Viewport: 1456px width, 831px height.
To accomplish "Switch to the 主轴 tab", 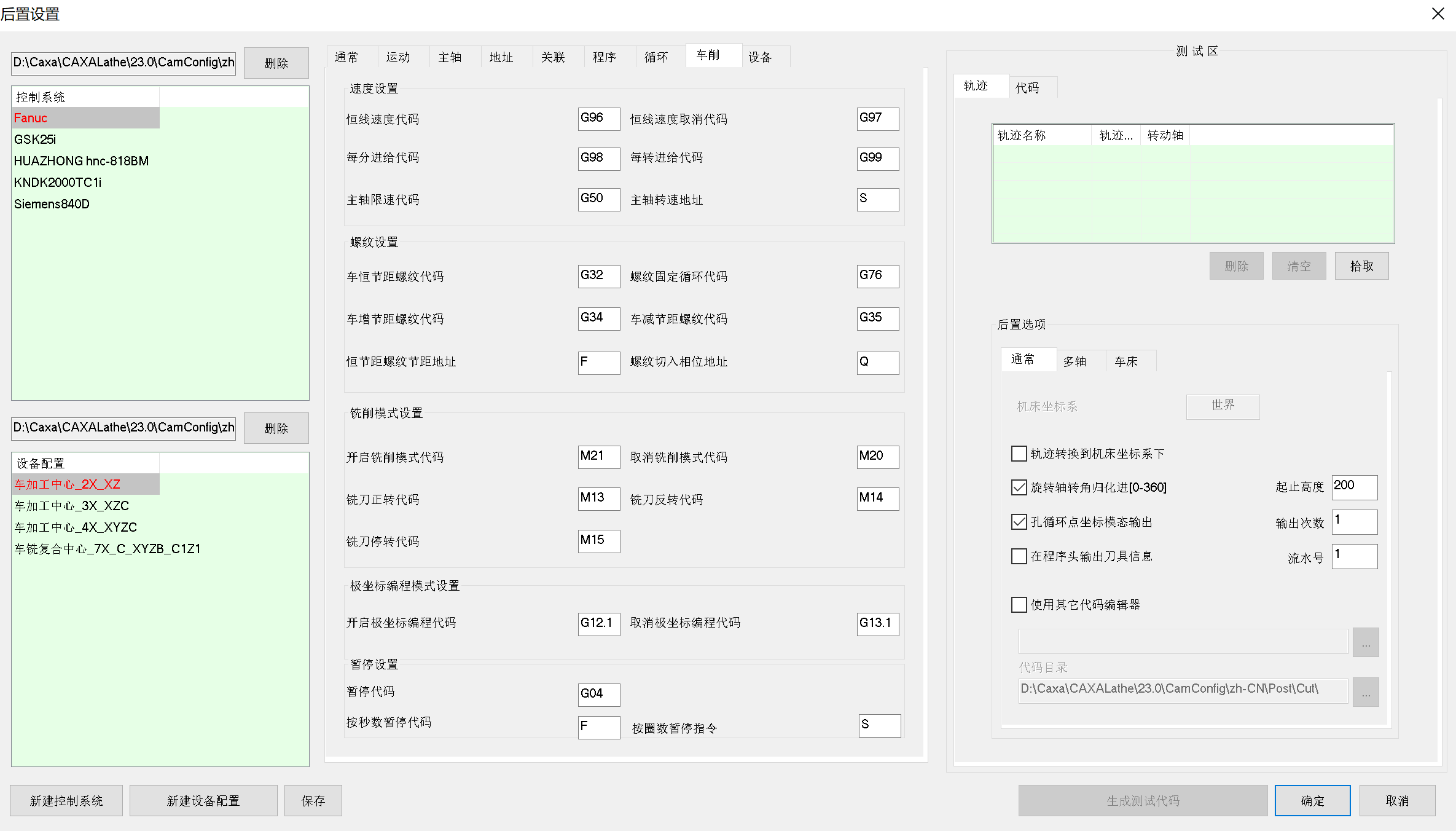I will (450, 57).
